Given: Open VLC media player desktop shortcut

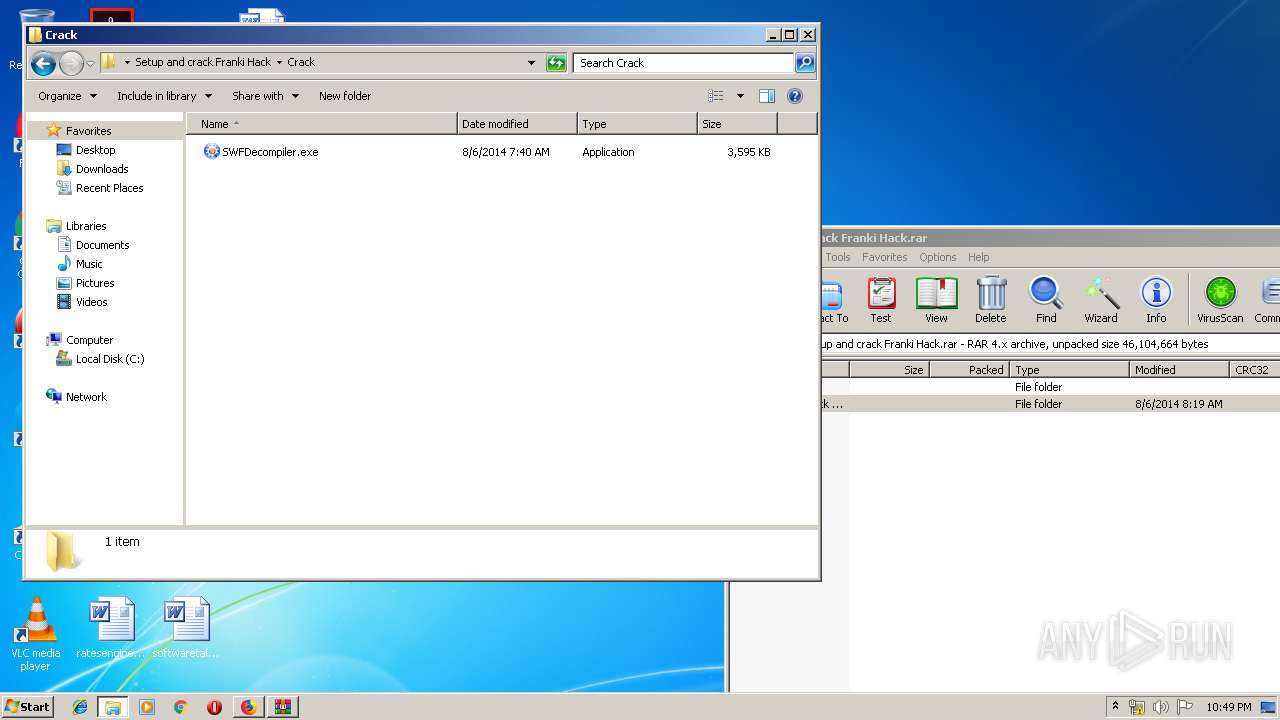Looking at the screenshot, I should click(35, 634).
